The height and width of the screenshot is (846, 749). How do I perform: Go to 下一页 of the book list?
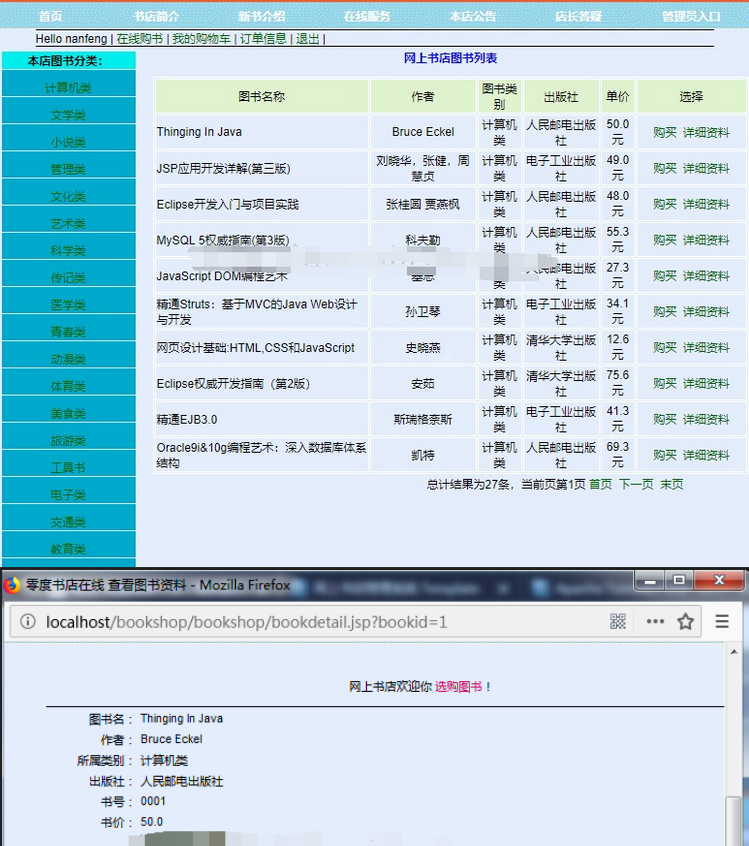click(x=636, y=484)
